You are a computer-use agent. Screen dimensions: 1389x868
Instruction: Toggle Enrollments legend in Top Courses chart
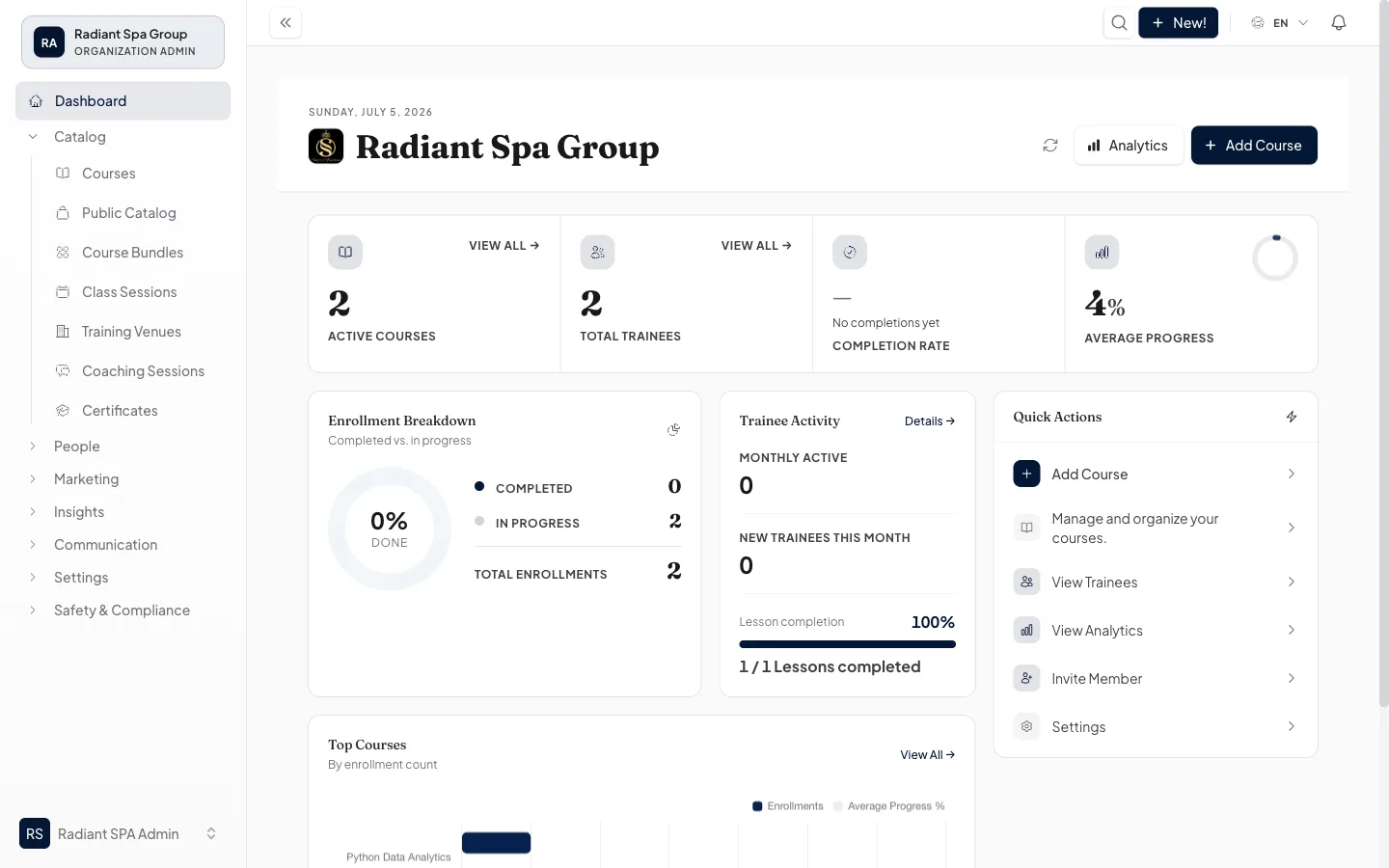click(788, 806)
